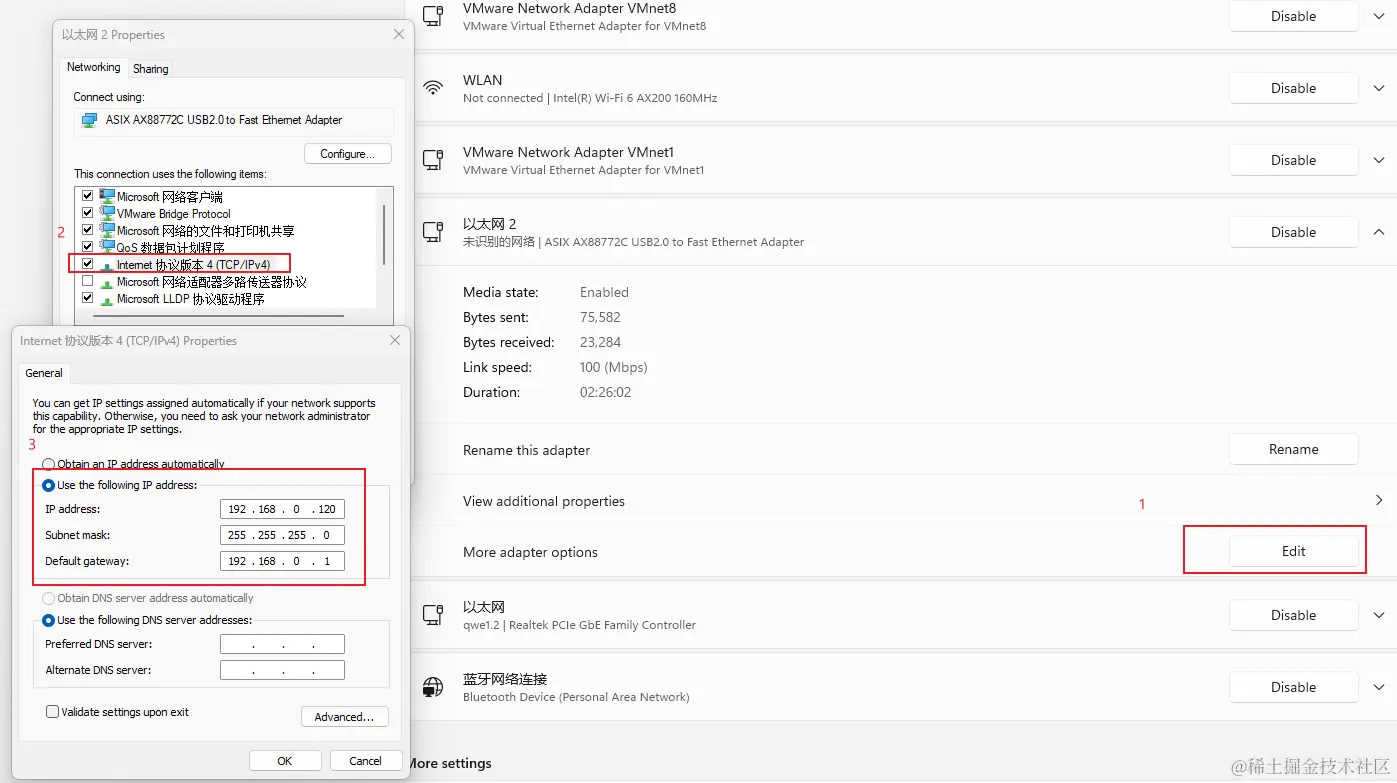Screen dimensions: 1397x783
Task: Select Obtain an IP address automatically
Action: [48, 465]
